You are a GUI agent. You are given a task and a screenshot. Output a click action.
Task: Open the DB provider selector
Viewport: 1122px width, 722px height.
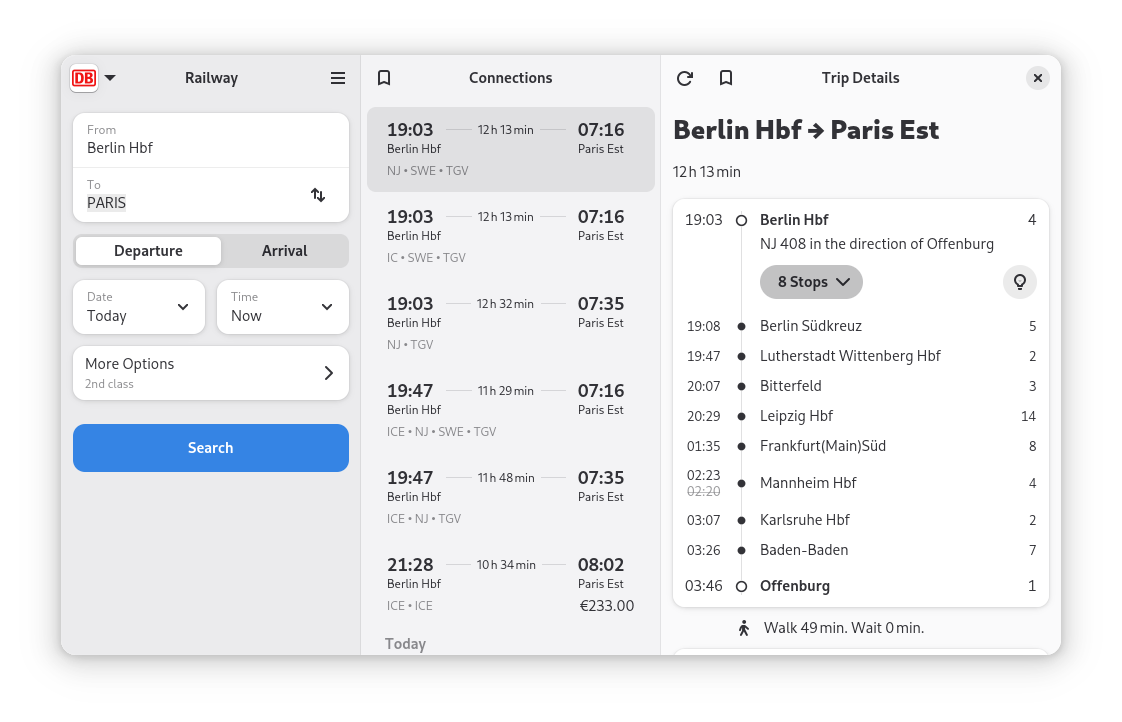93,78
